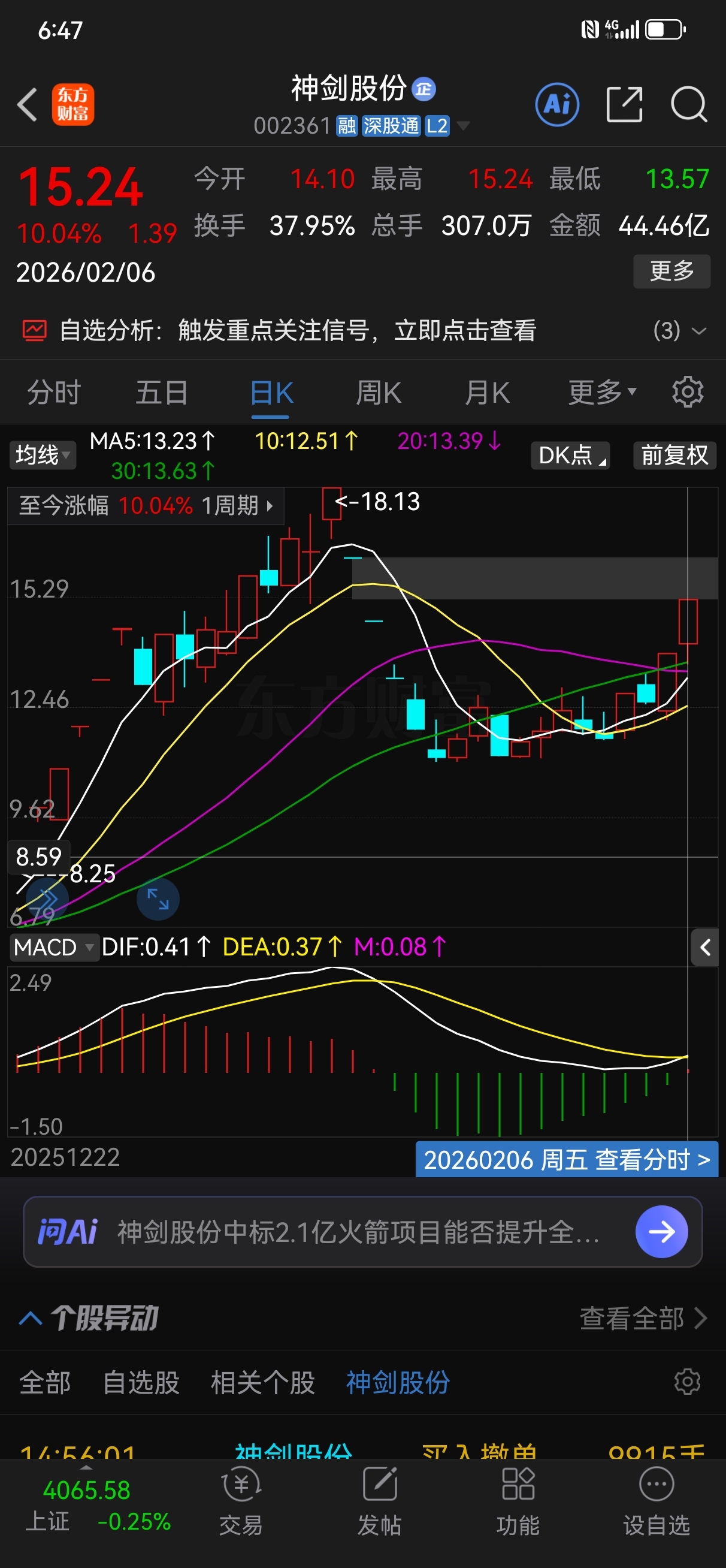Tap the 更多 quote details button
Screen dimensions: 726x1568
click(672, 271)
